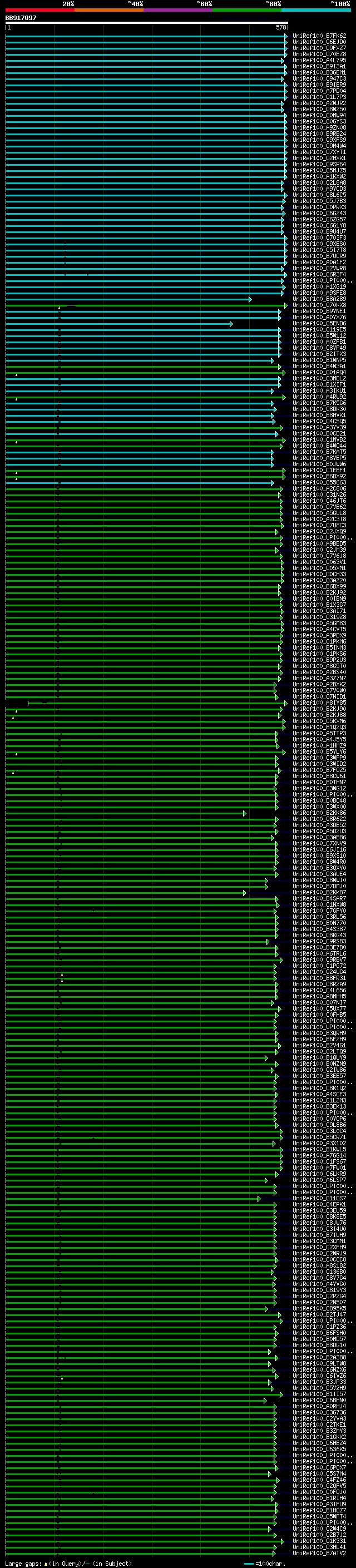Open hit UniRef100_A4L795
The width and height of the screenshot is (356, 1568).
(x=319, y=60)
